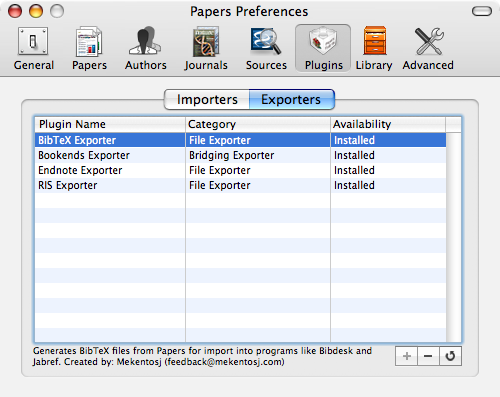Image resolution: width=500 pixels, height=397 pixels.
Task: Open the Papers preferences pane
Action: (89, 48)
